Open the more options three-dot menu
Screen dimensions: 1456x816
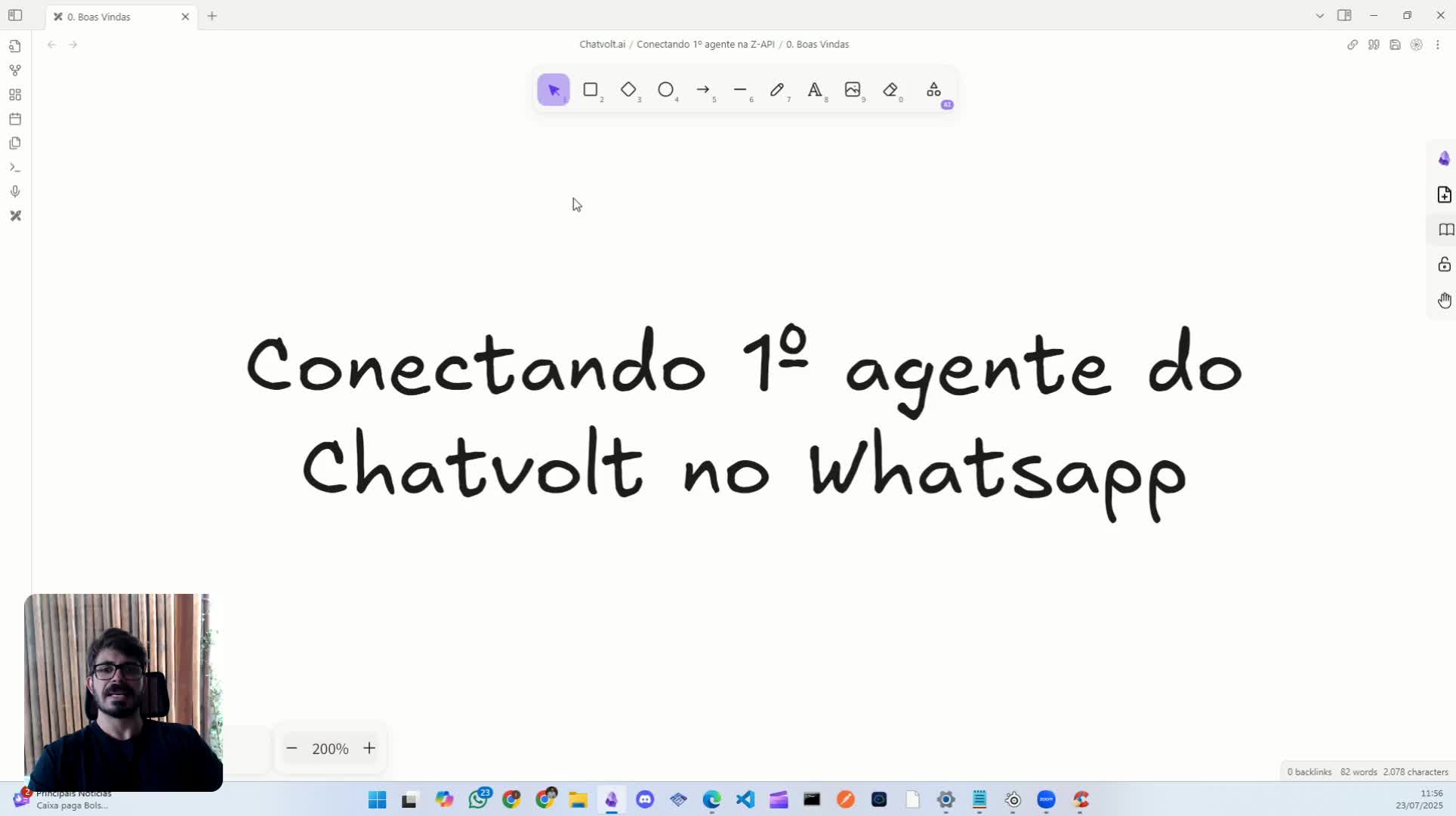click(1439, 45)
